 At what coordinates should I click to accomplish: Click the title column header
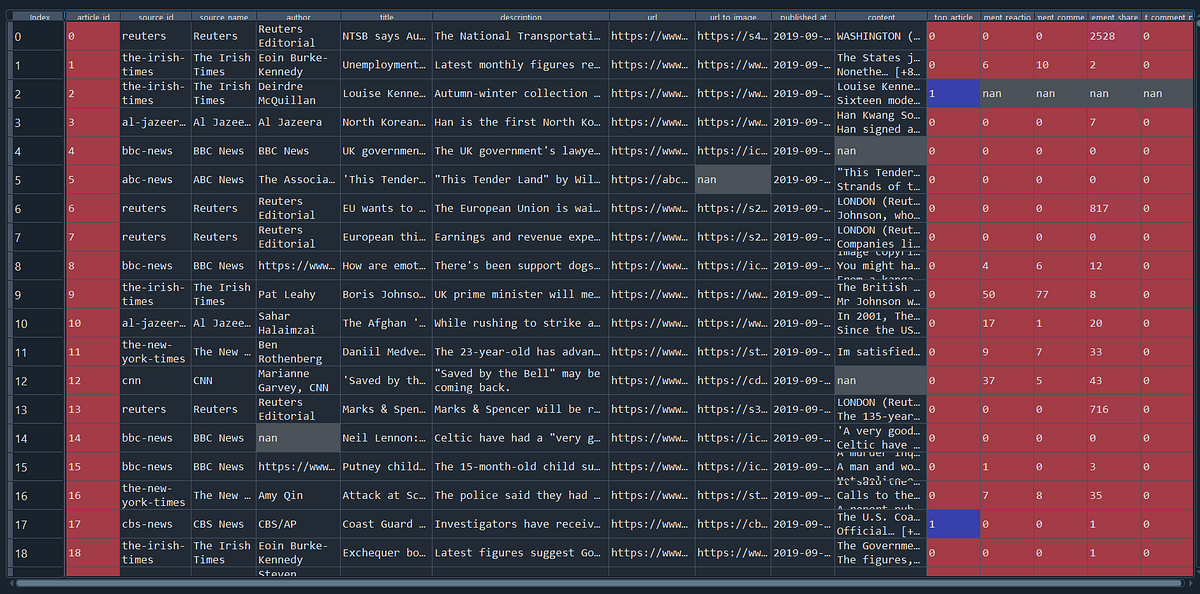click(385, 16)
